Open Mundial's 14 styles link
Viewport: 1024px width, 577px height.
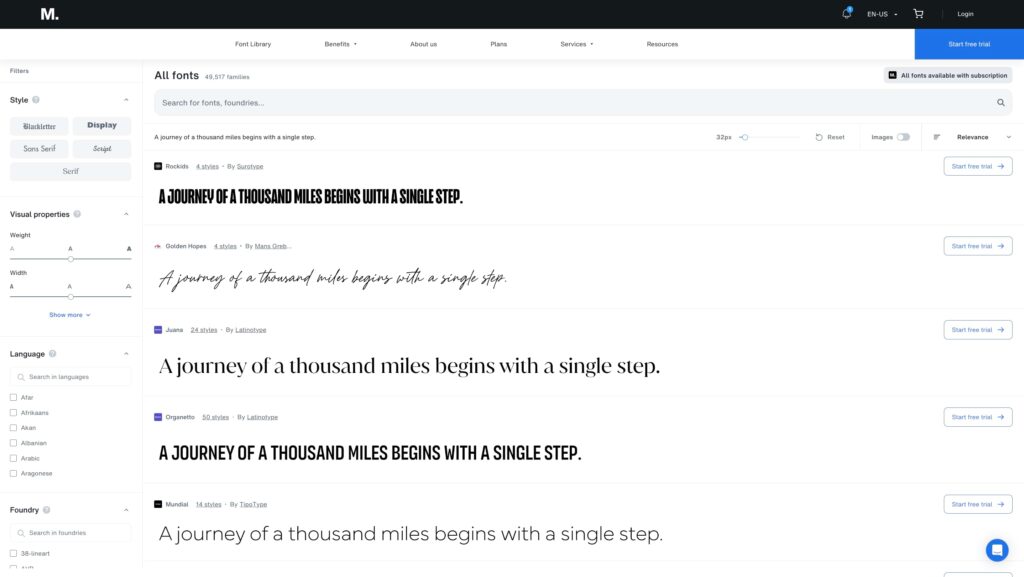208,504
